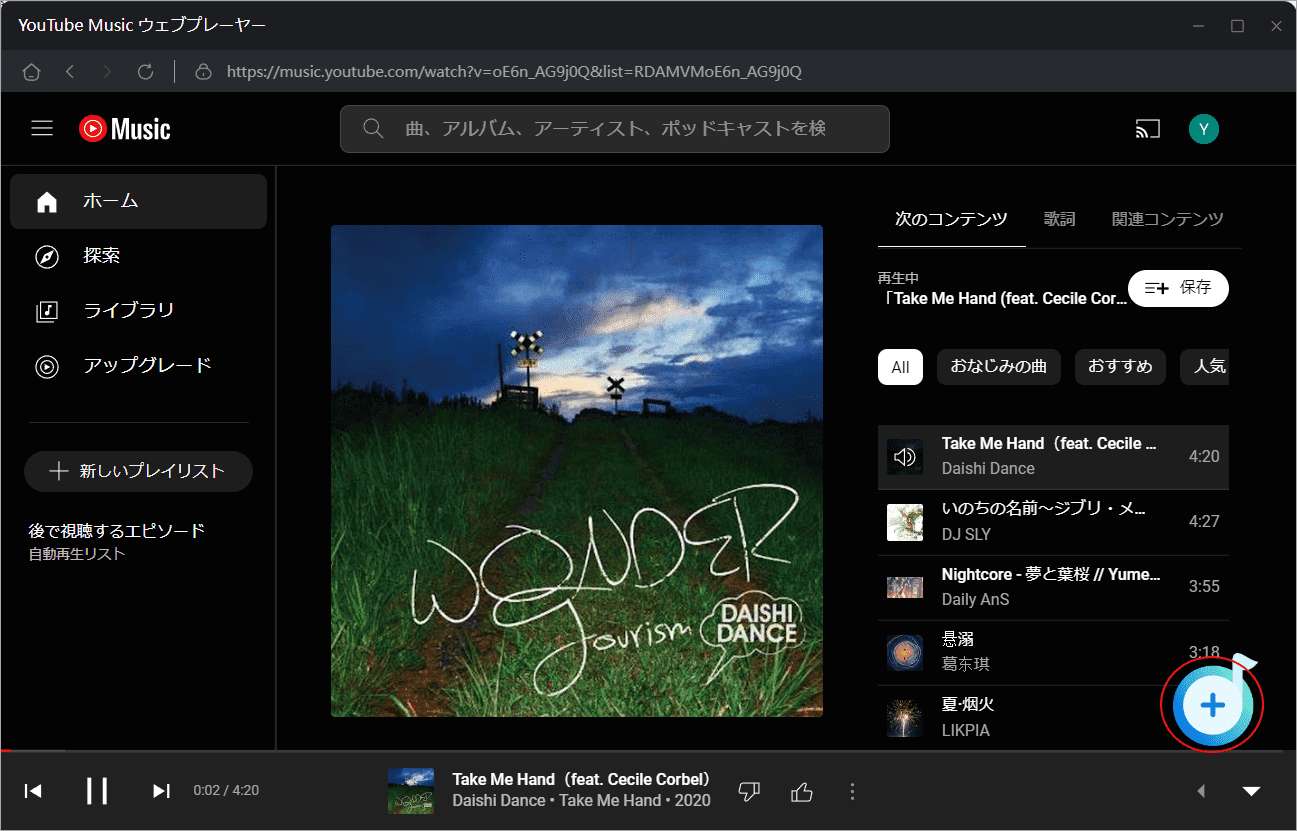Click the now playing speaker thumbnail in queue
This screenshot has width=1297, height=831.
905,457
